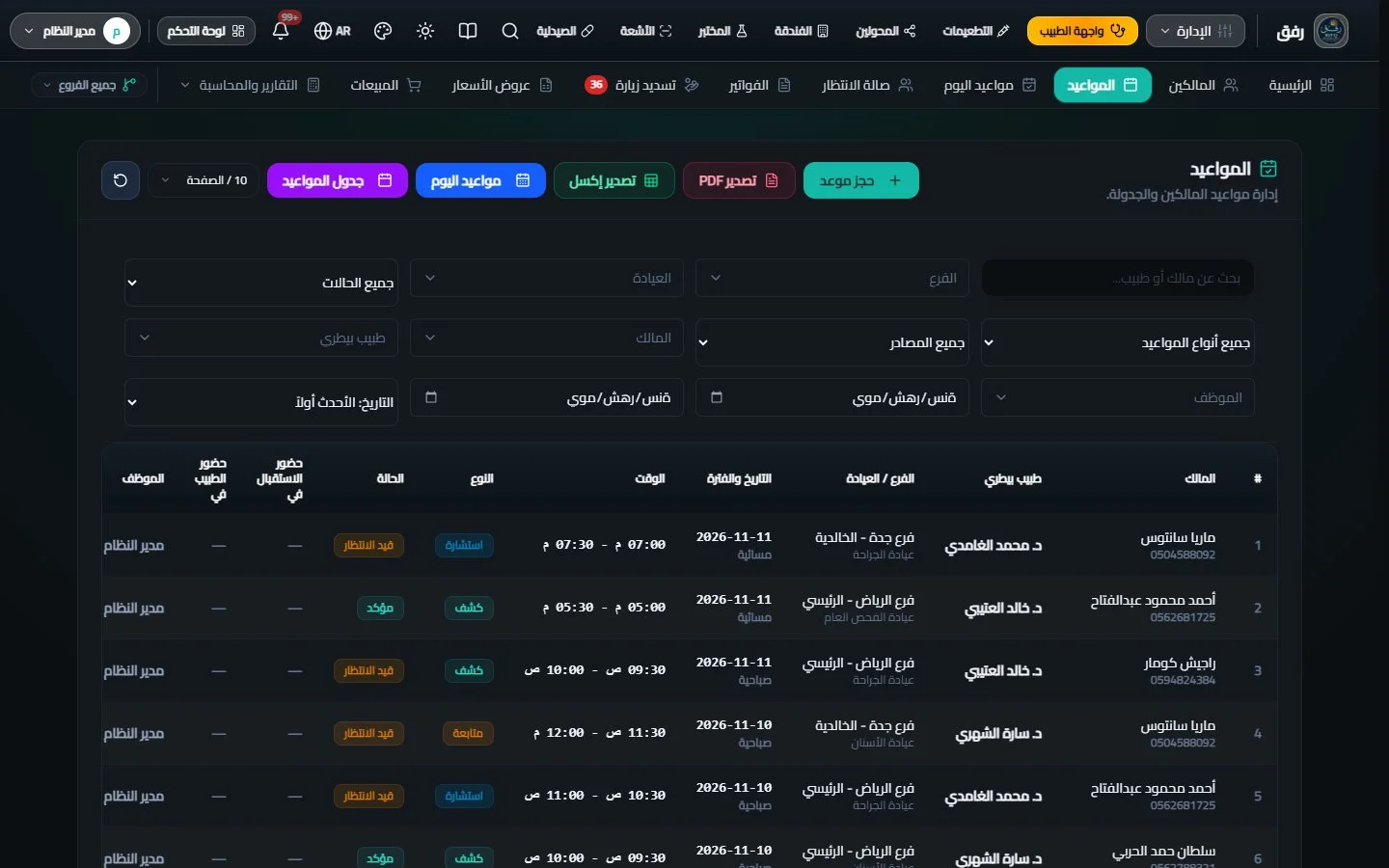Open the pharmacy (الصيدلية) menu item
This screenshot has width=1389, height=868.
pyautogui.click(x=565, y=31)
